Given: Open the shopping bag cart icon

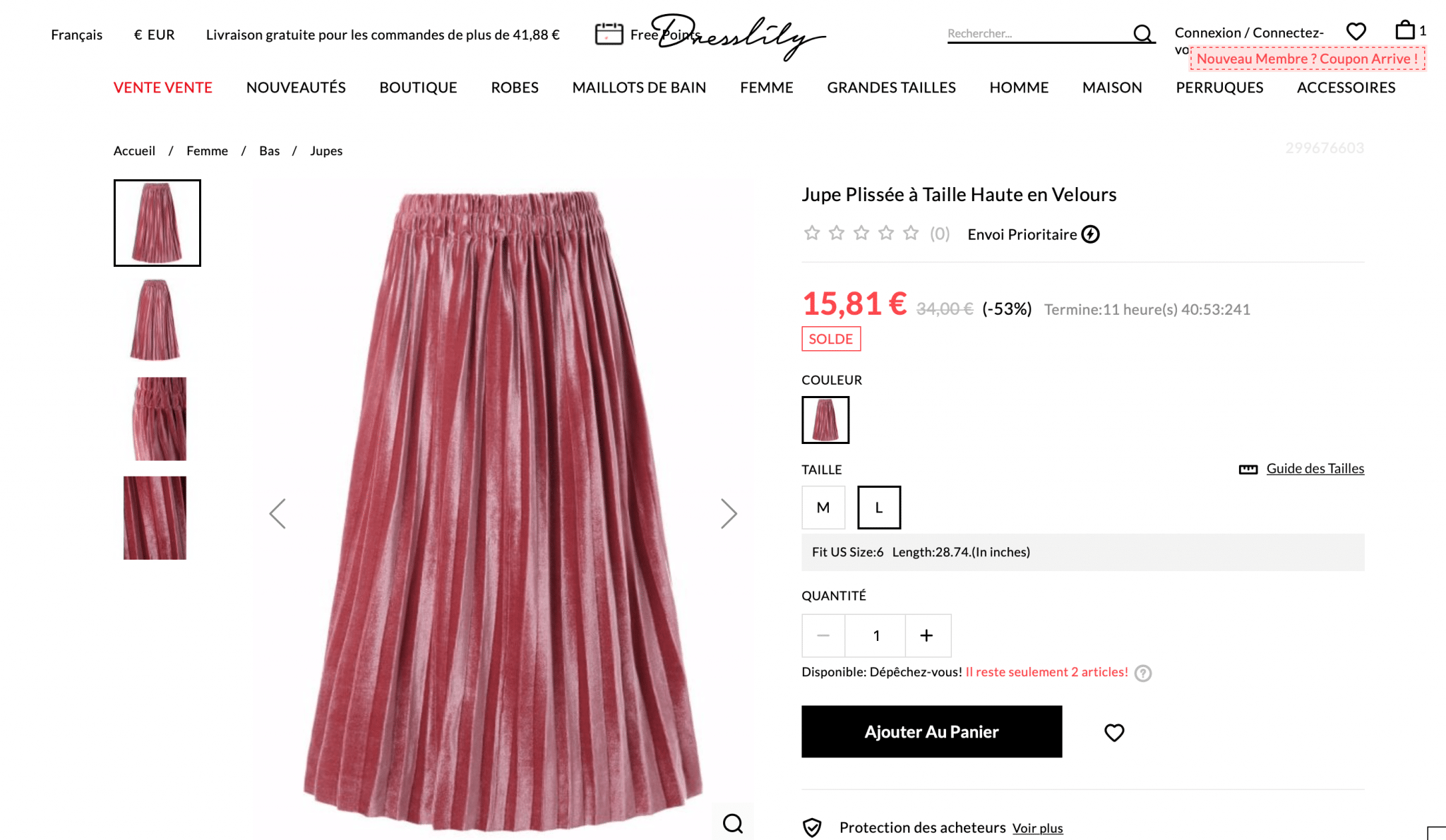Looking at the screenshot, I should pos(1405,30).
